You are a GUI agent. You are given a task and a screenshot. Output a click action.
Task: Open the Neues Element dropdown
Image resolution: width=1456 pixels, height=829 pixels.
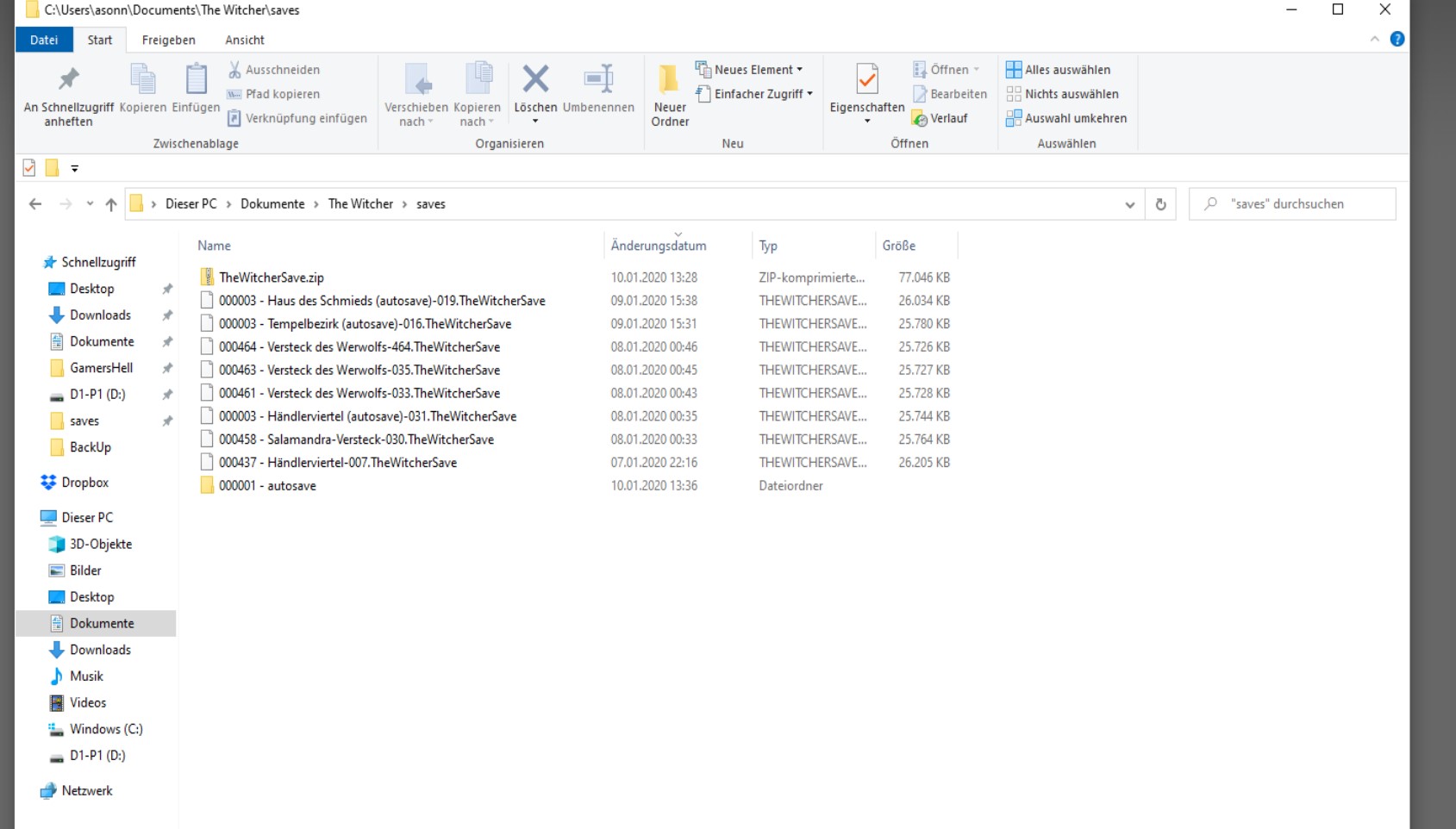pos(749,70)
